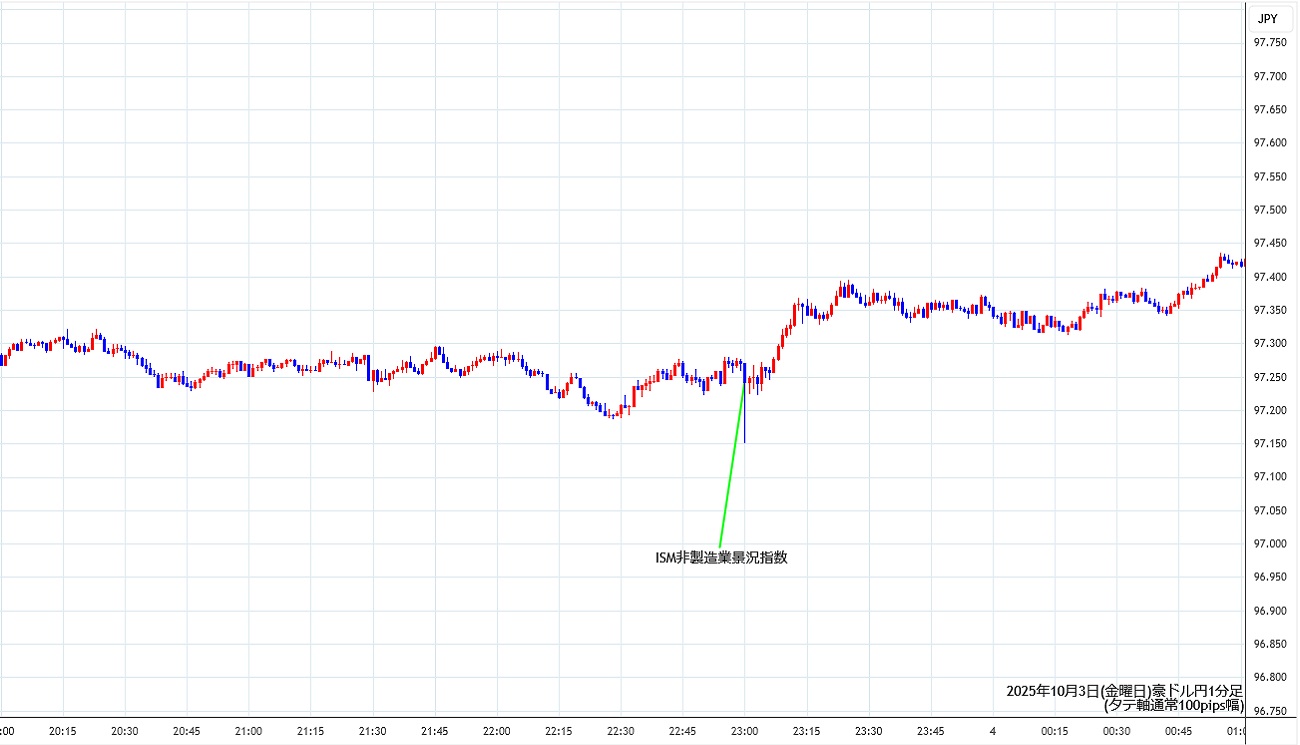Select the 22:00 time axis label
The width and height of the screenshot is (1300, 745).
497,731
